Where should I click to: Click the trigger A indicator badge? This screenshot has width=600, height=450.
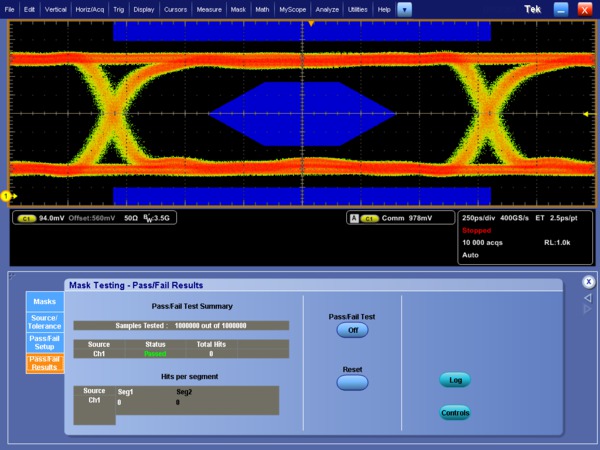pyautogui.click(x=353, y=217)
